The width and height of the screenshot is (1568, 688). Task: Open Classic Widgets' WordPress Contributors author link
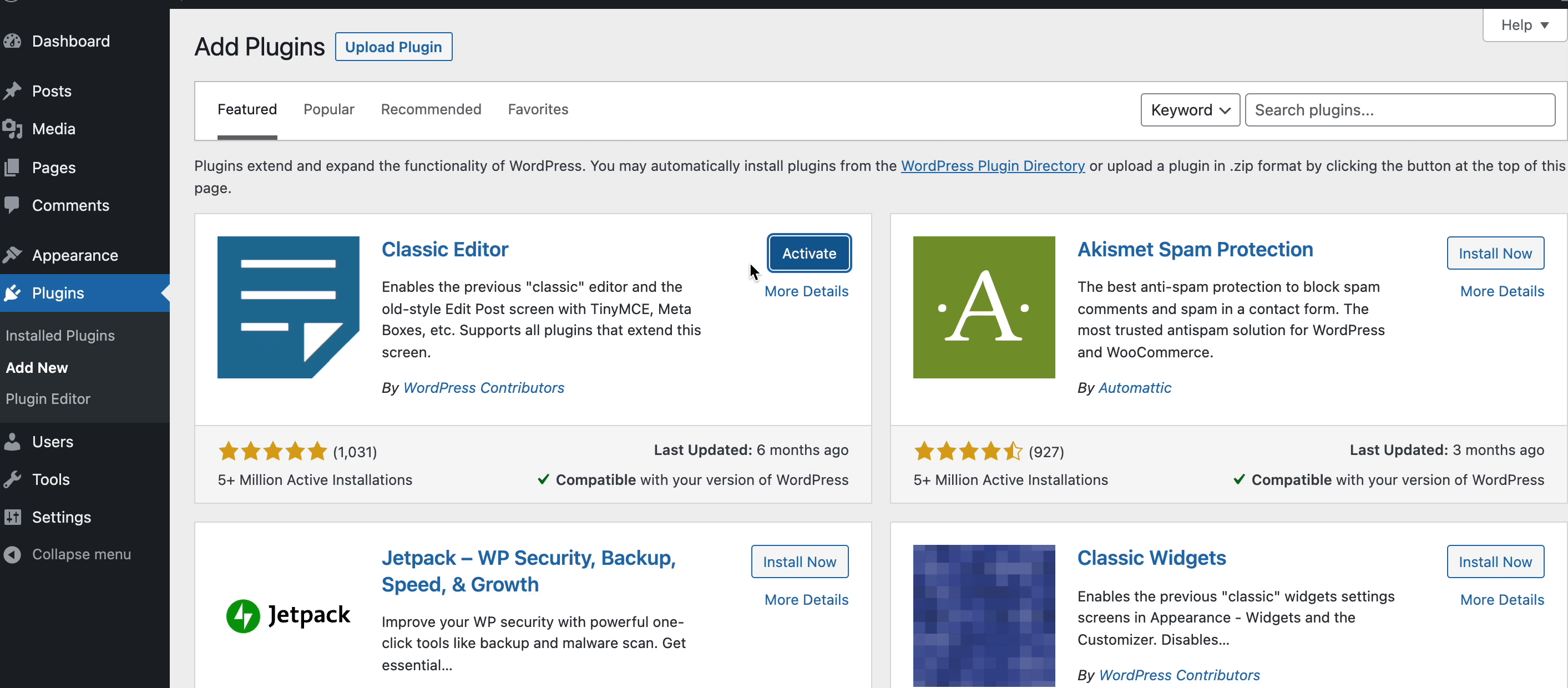point(1179,675)
